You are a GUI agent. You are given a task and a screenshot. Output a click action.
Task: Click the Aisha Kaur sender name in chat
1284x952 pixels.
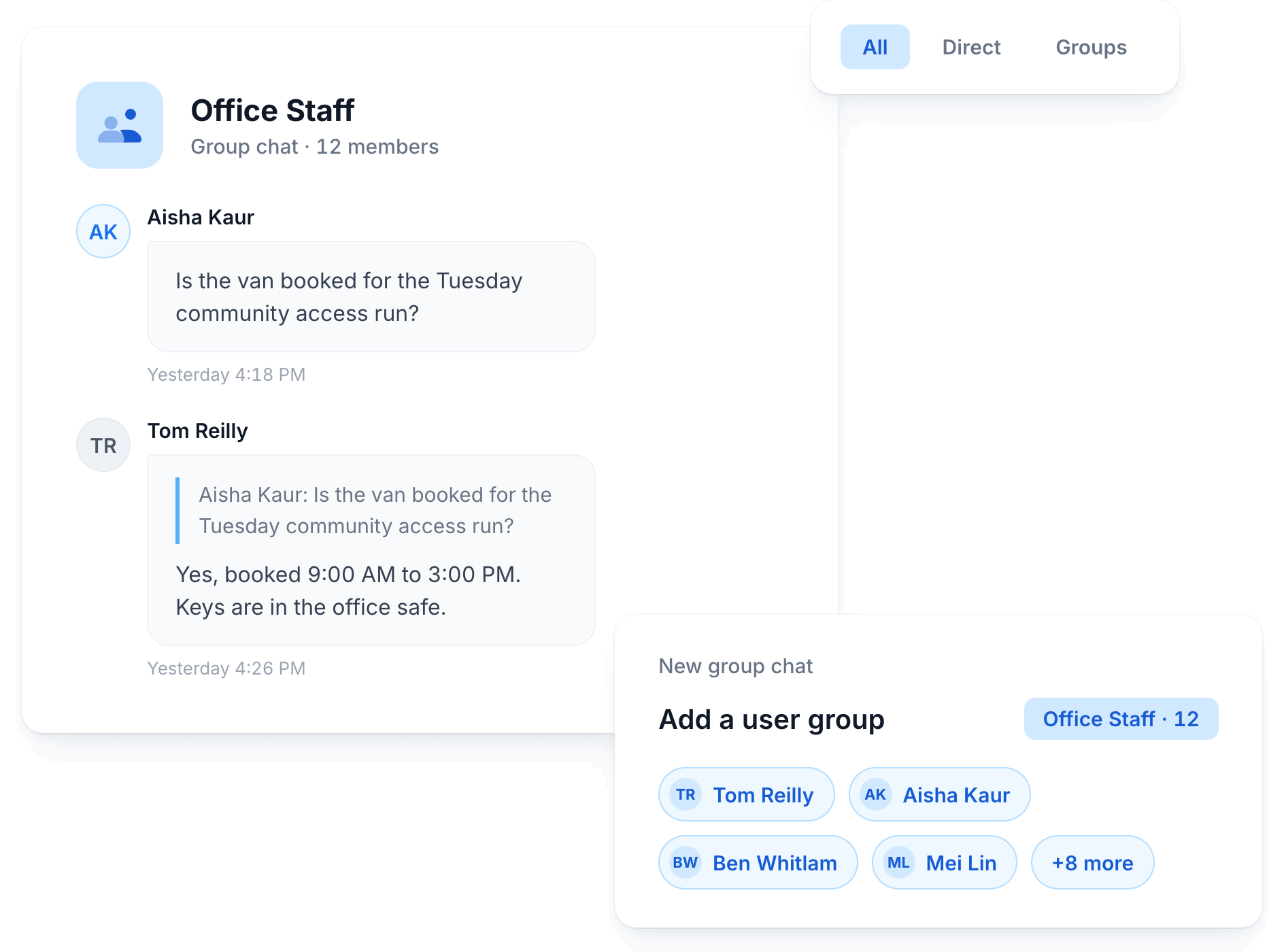(x=201, y=218)
